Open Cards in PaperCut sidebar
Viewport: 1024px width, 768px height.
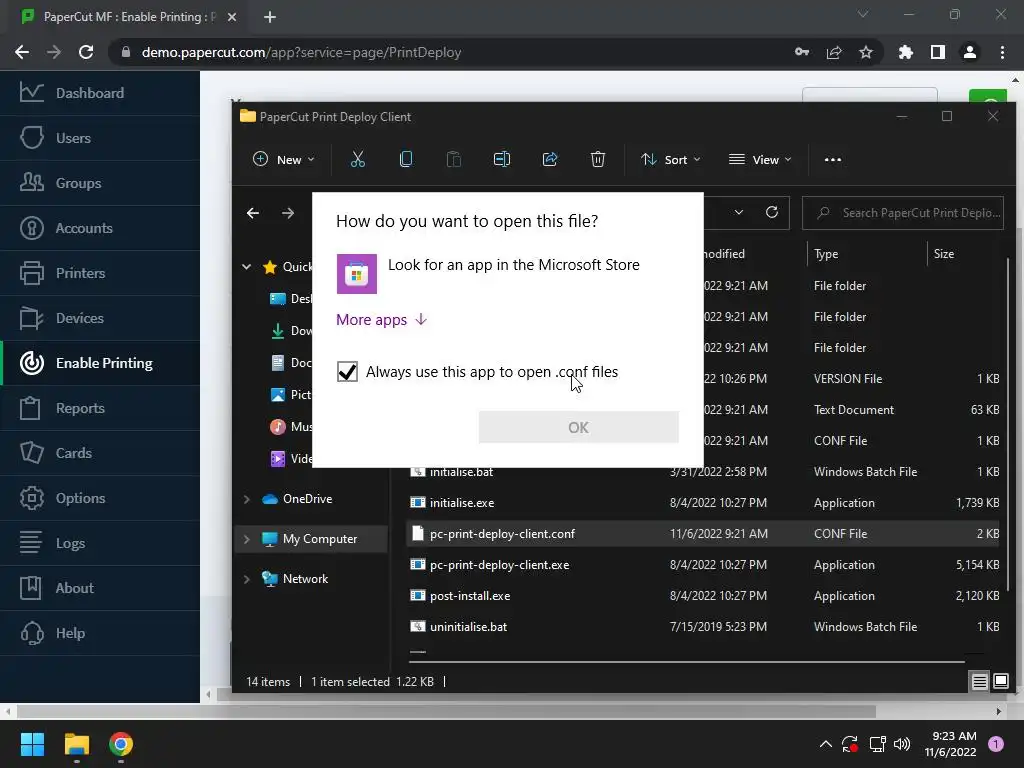pos(100,453)
